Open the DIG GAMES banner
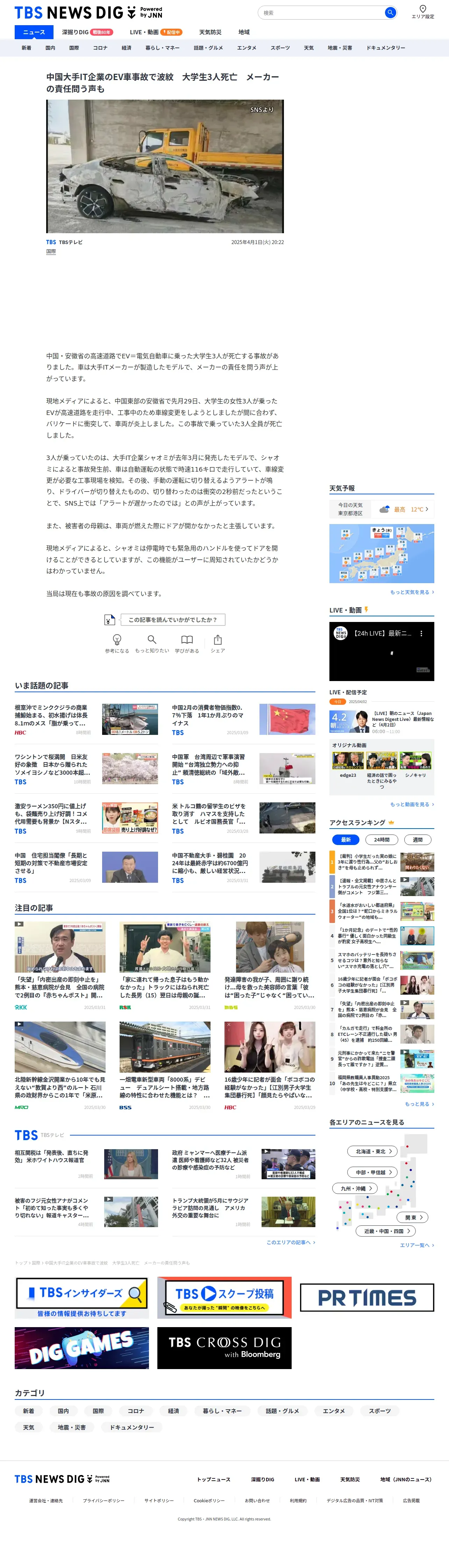 (81, 1348)
